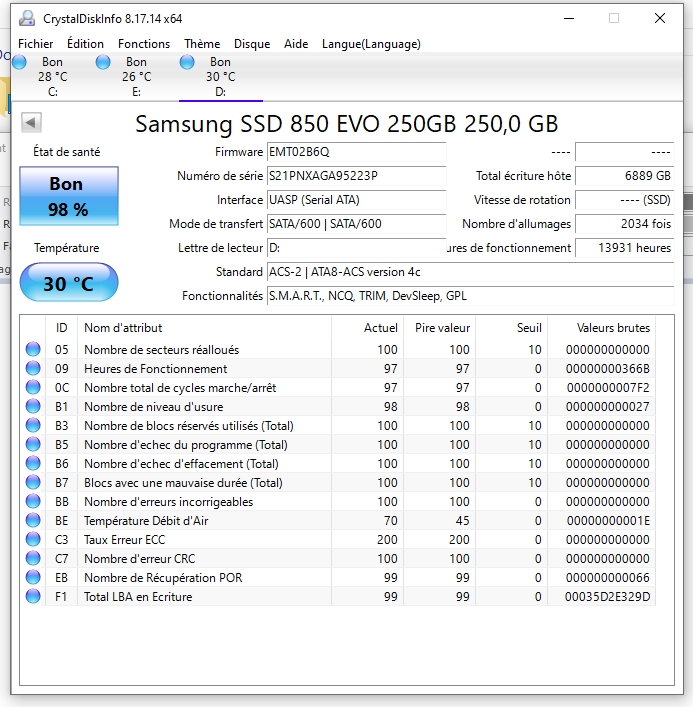693x707 pixels.
Task: Click the 30 °C temperature indicator
Action: coord(68,284)
